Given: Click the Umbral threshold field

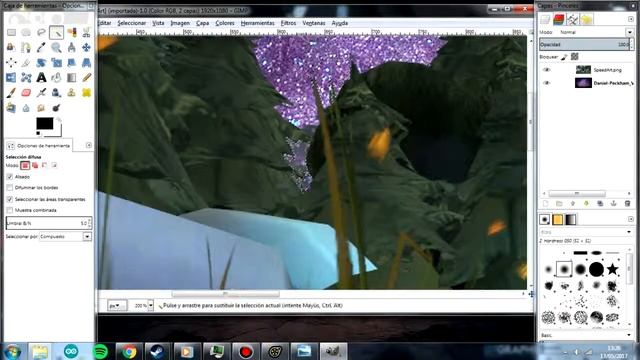Looking at the screenshot, I should pyautogui.click(x=49, y=223).
